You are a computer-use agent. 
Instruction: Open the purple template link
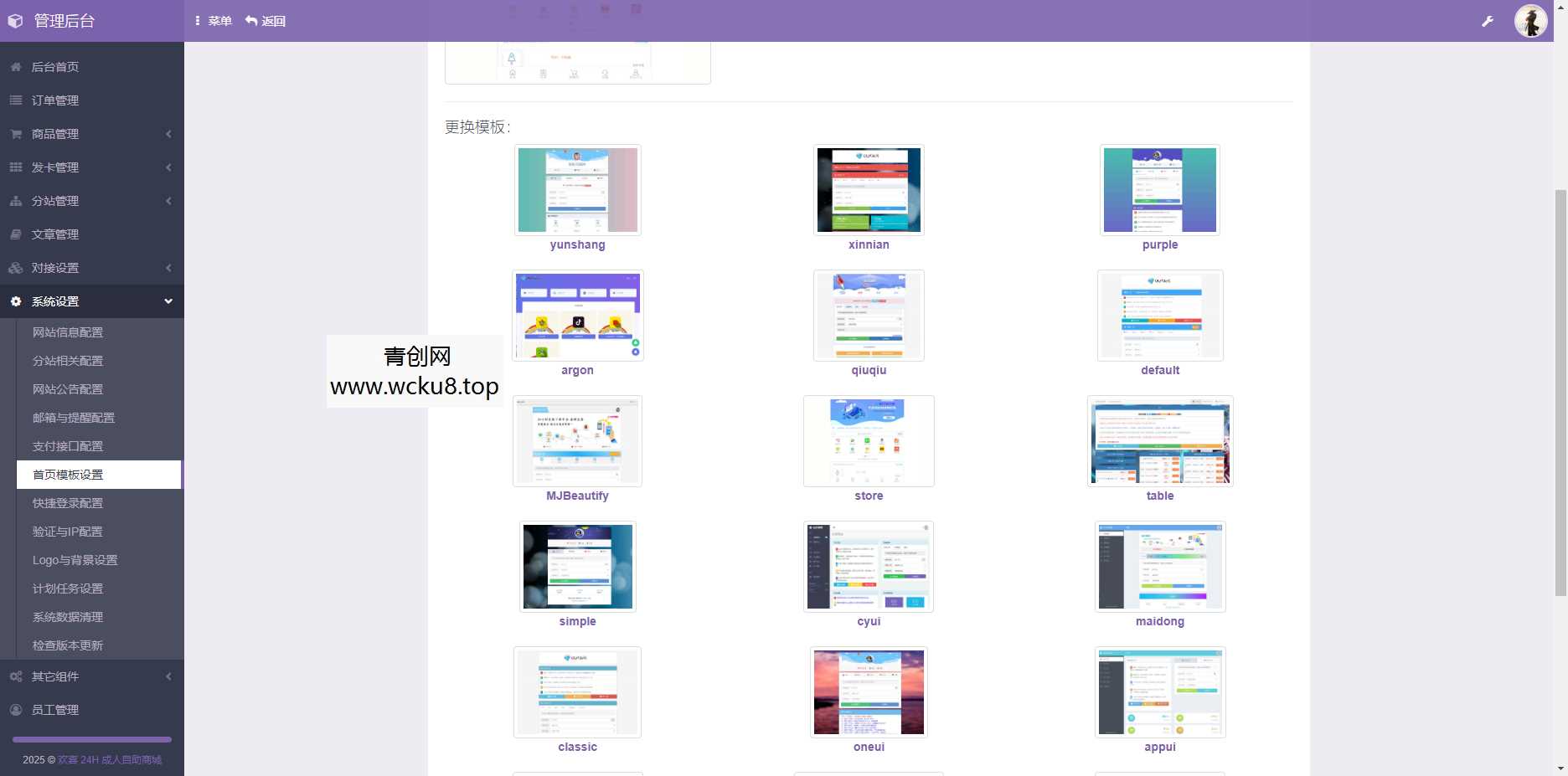coord(1159,244)
